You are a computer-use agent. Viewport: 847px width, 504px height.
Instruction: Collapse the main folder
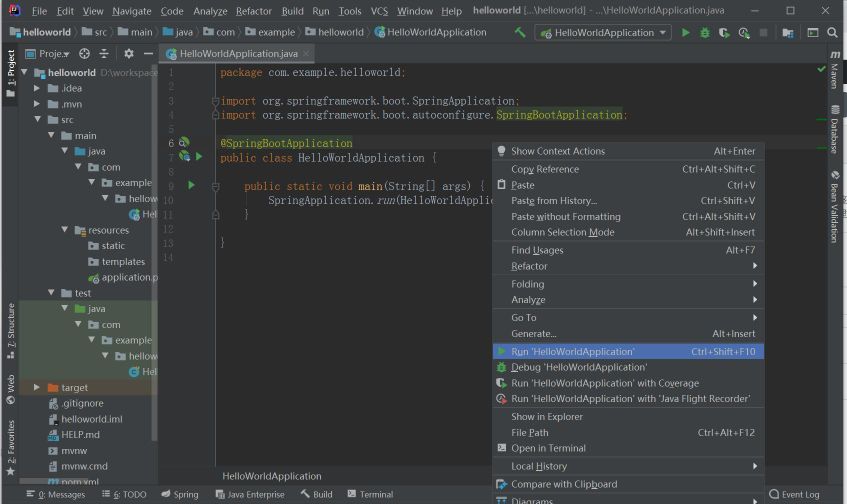click(x=51, y=135)
